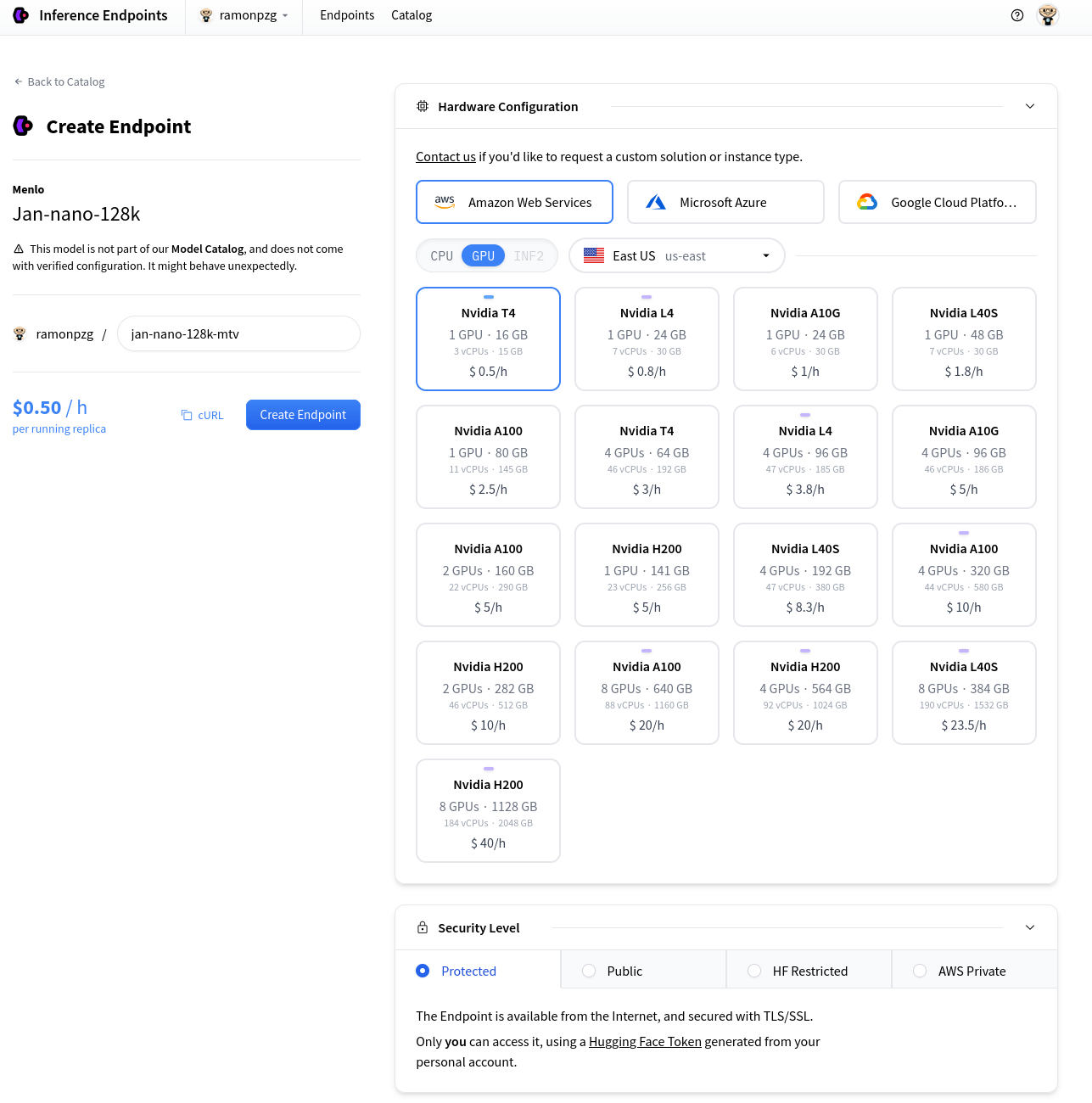The height and width of the screenshot is (1103, 1092).
Task: Collapse the Security Level section
Action: click(1030, 927)
